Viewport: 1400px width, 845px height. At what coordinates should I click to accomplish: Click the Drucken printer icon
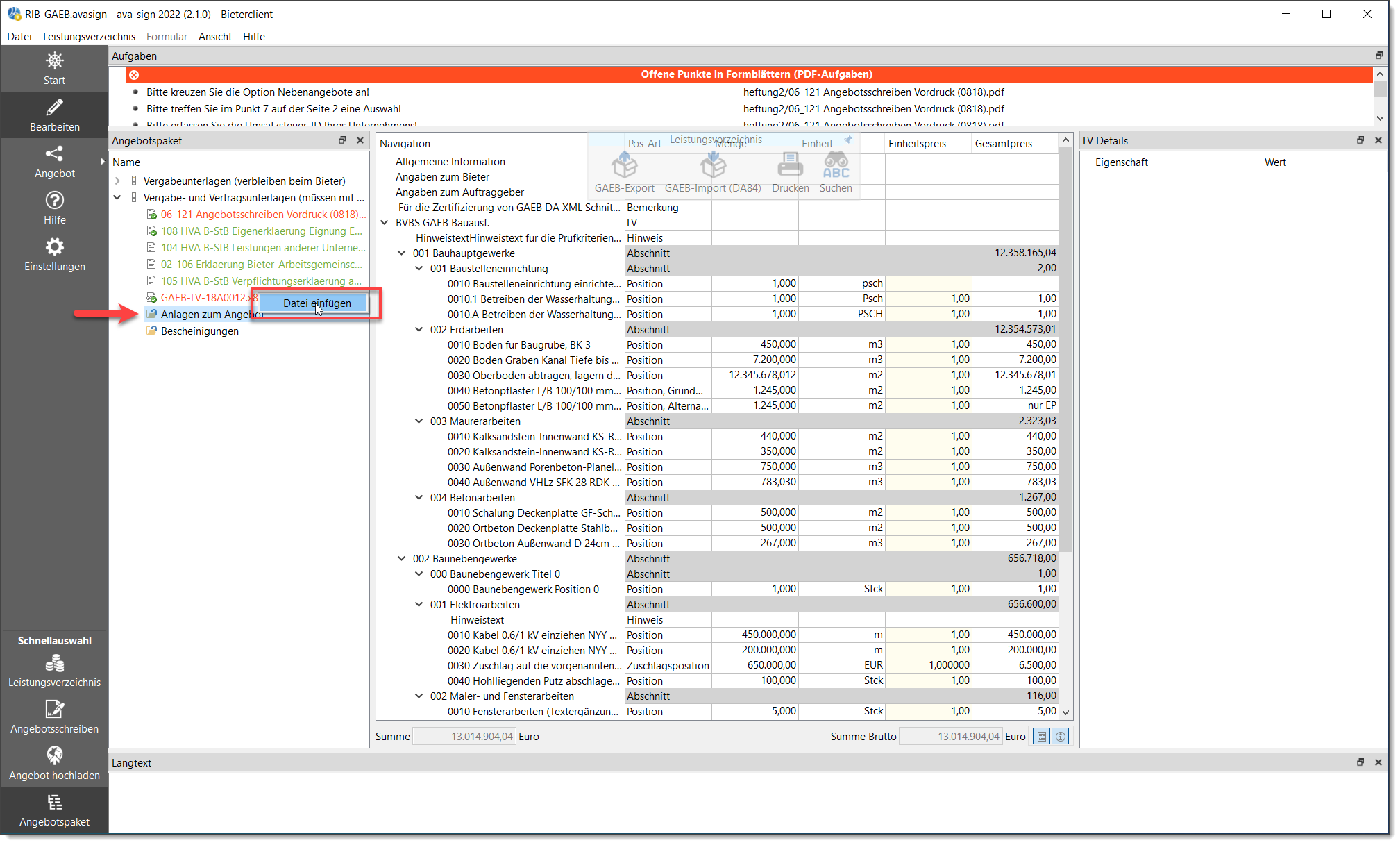790,165
